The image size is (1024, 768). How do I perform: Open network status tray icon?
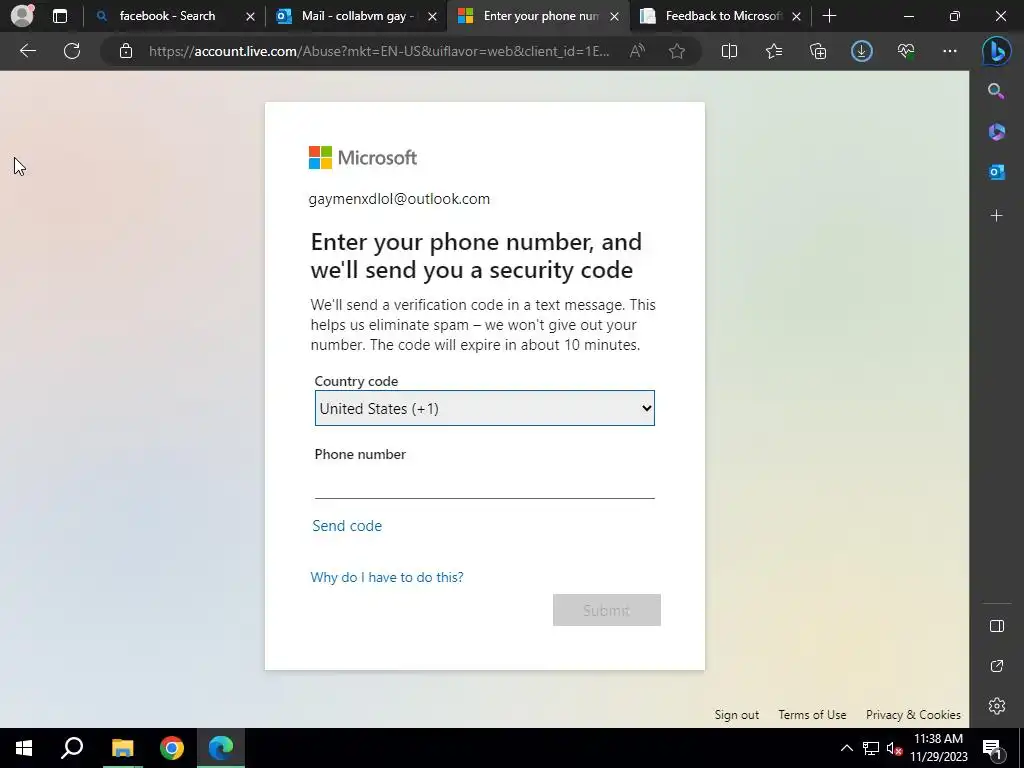coord(871,748)
